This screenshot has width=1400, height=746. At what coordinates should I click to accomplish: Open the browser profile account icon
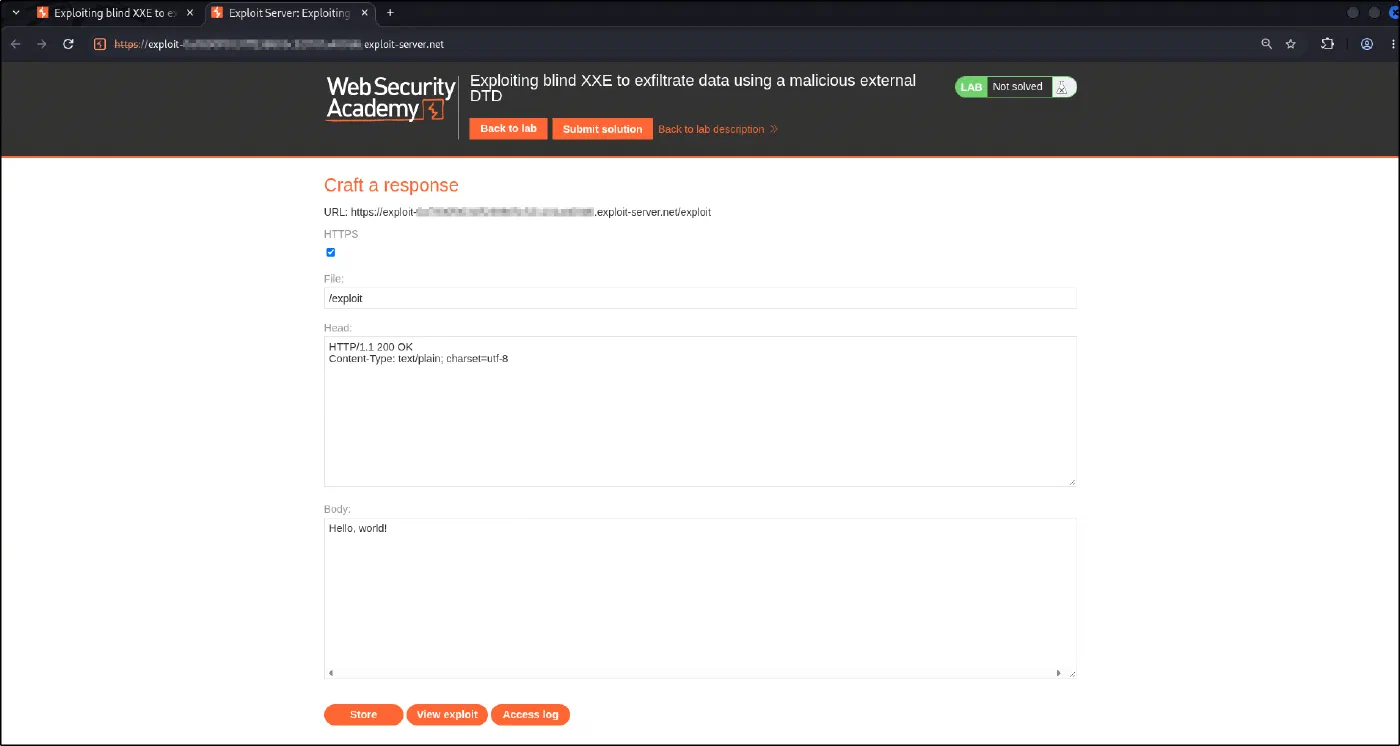click(1366, 44)
